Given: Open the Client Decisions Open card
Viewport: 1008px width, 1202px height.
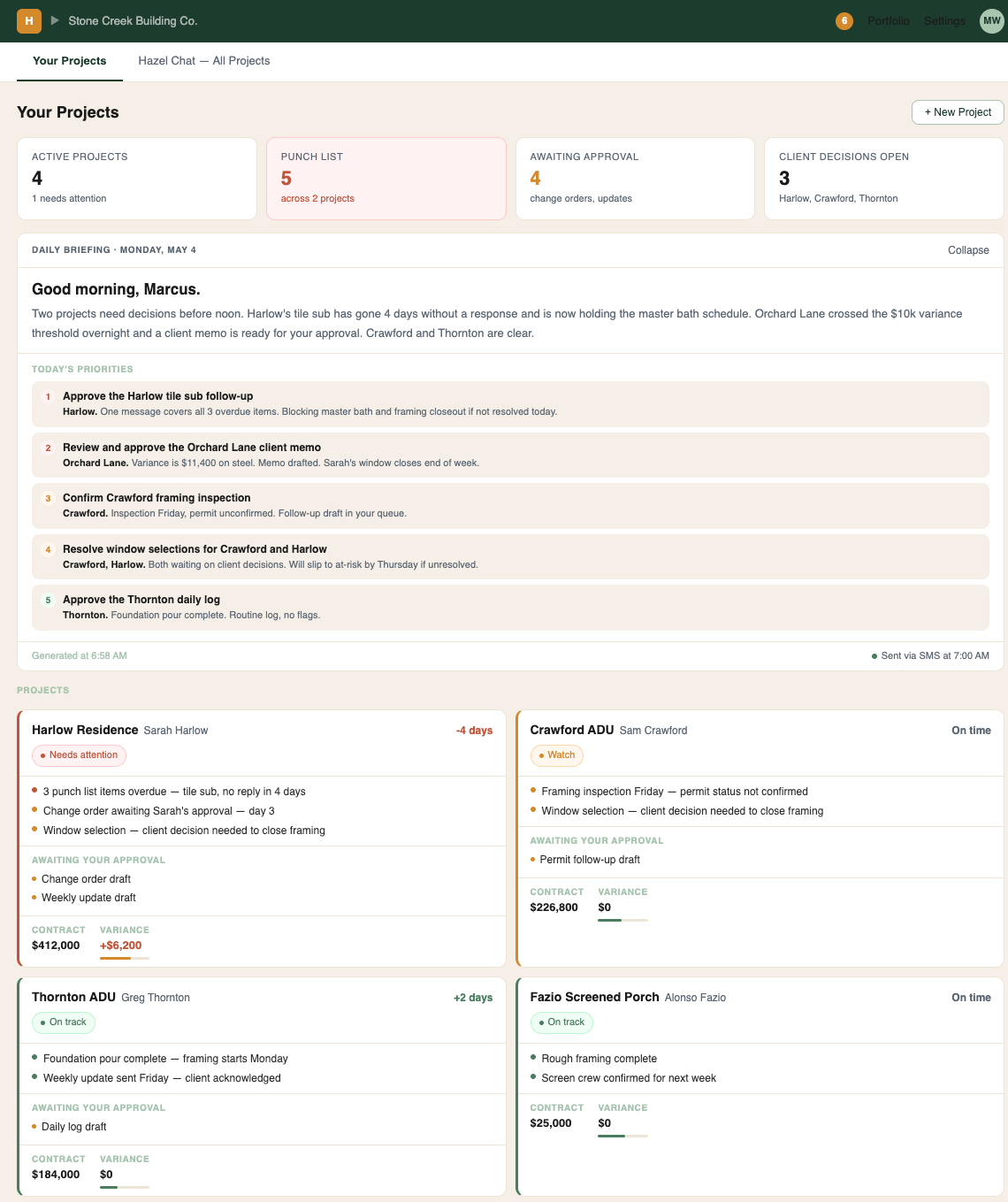Looking at the screenshot, I should (x=884, y=179).
